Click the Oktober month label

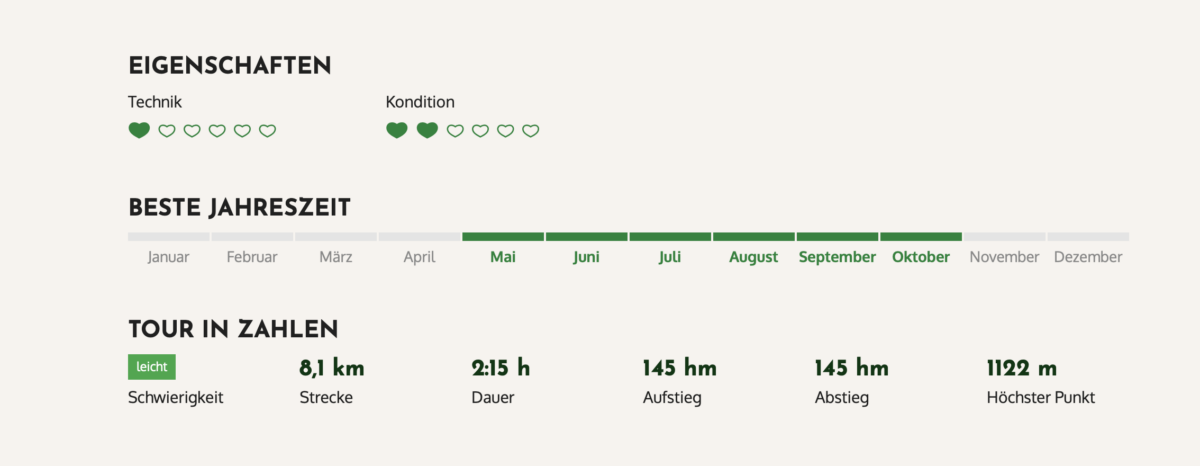click(921, 257)
